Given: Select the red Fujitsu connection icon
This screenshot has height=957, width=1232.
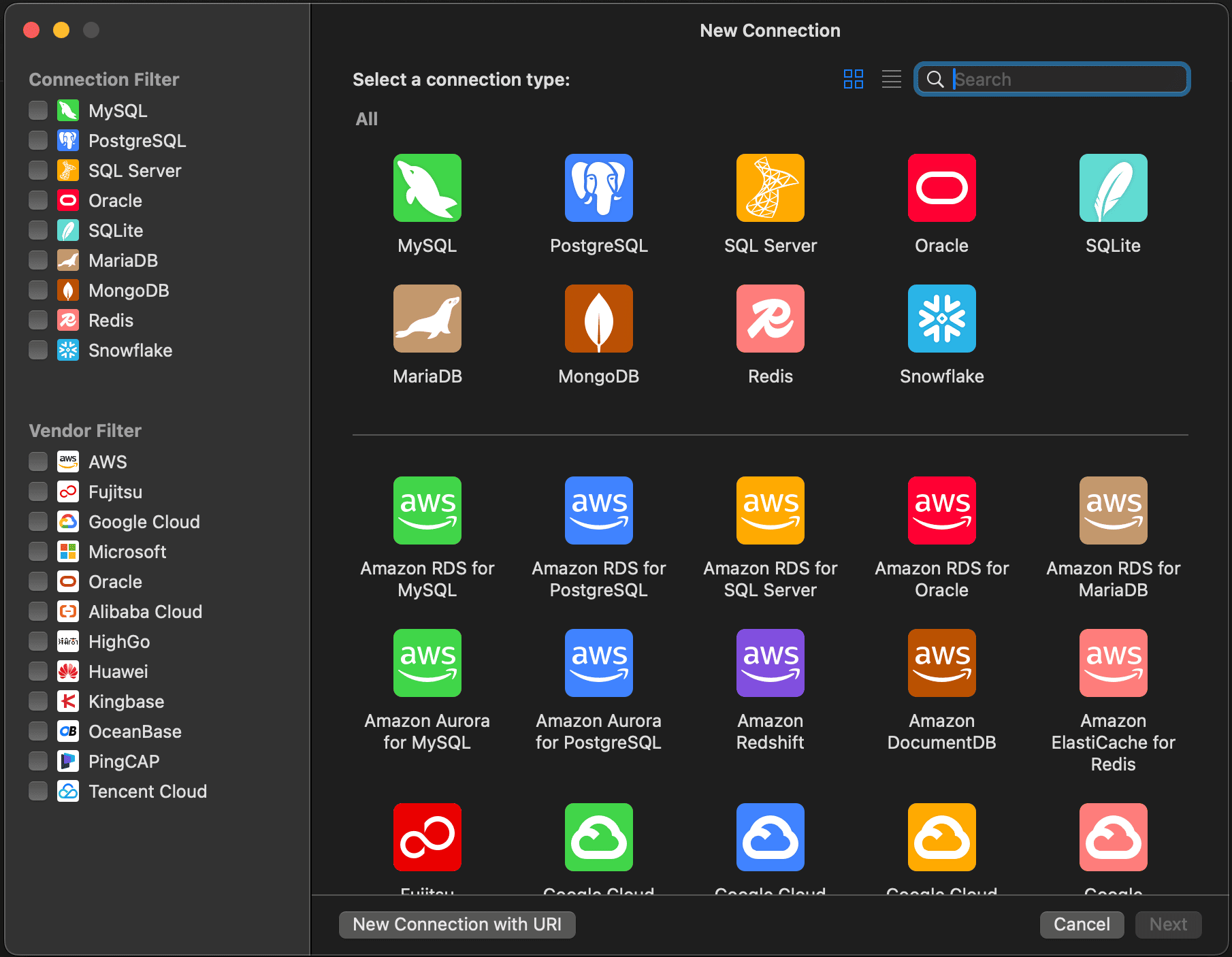Looking at the screenshot, I should [x=427, y=837].
